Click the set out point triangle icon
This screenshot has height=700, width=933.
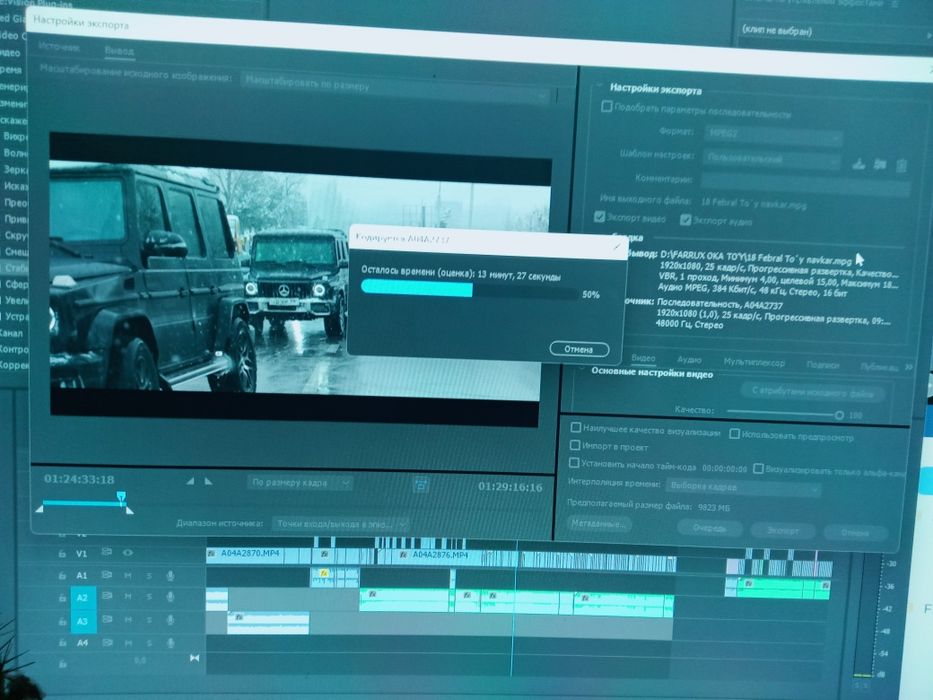click(x=208, y=481)
